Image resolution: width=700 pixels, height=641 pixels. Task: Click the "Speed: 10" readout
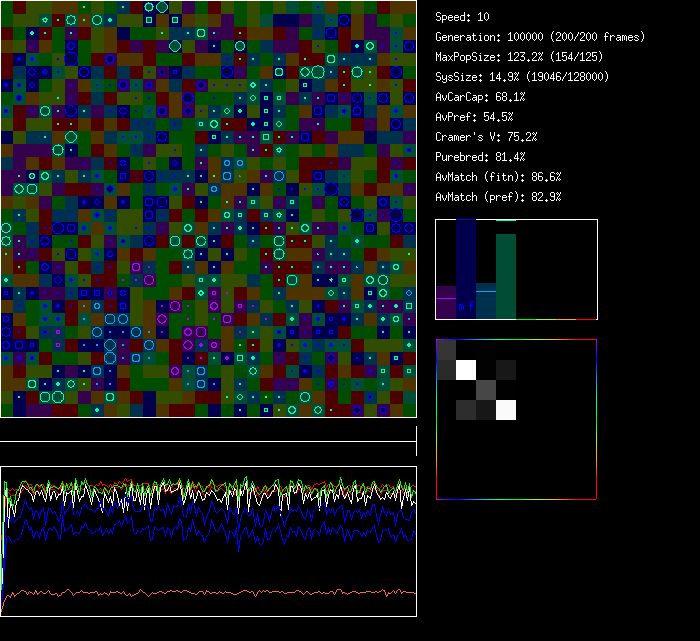point(462,17)
